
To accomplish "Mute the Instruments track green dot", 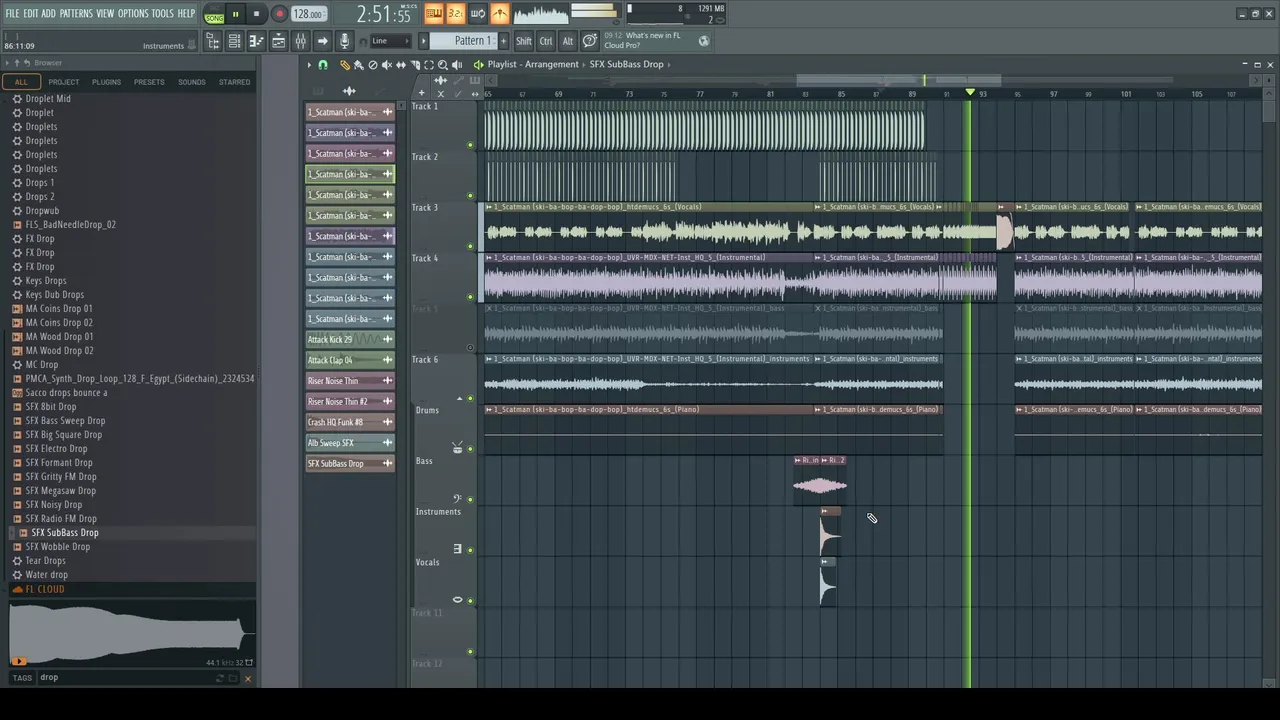I will click(x=470, y=550).
